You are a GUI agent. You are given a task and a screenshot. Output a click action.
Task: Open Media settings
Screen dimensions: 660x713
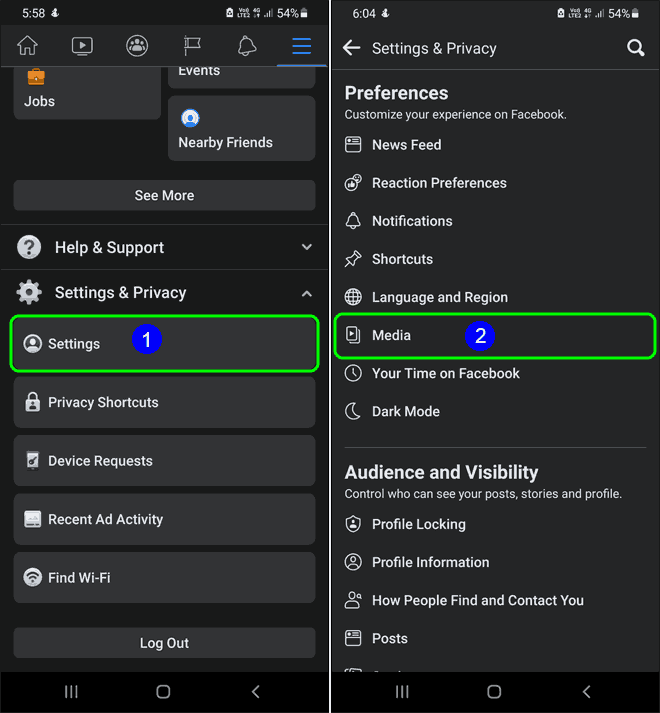(x=495, y=336)
